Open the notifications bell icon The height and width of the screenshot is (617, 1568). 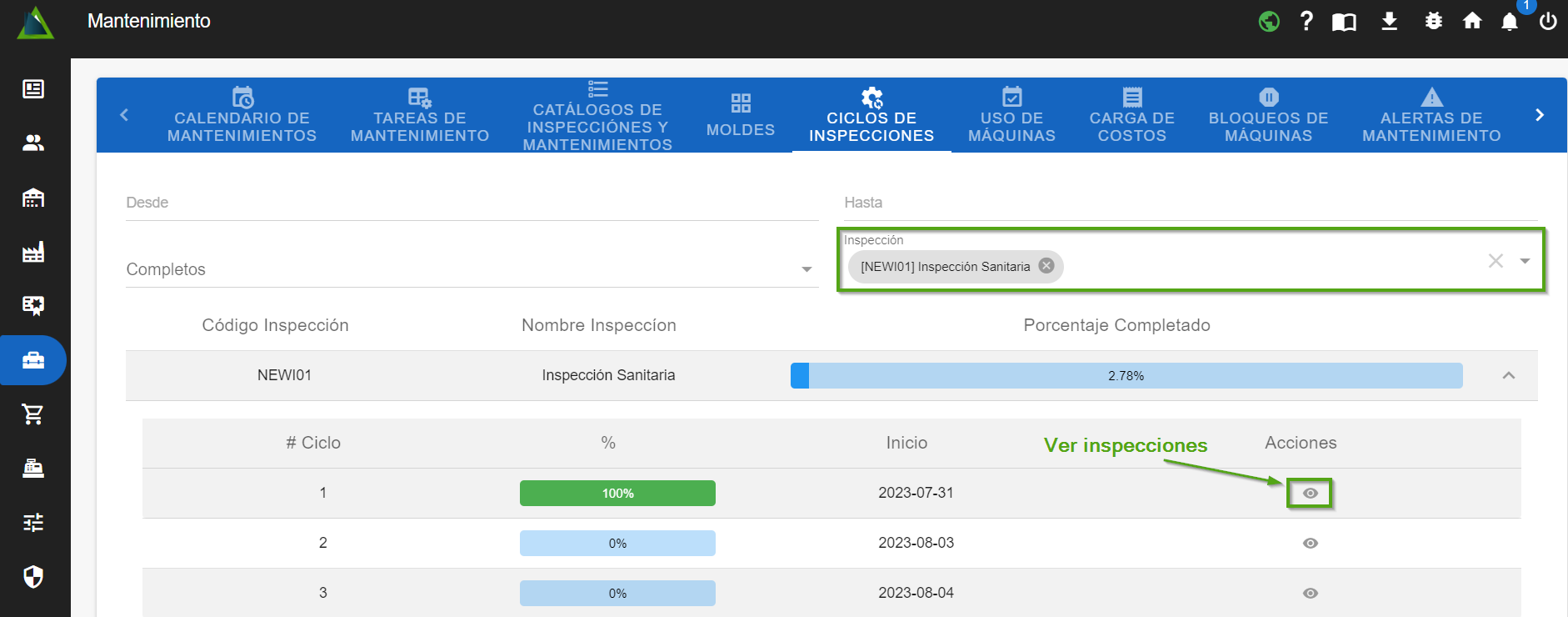(x=1509, y=22)
